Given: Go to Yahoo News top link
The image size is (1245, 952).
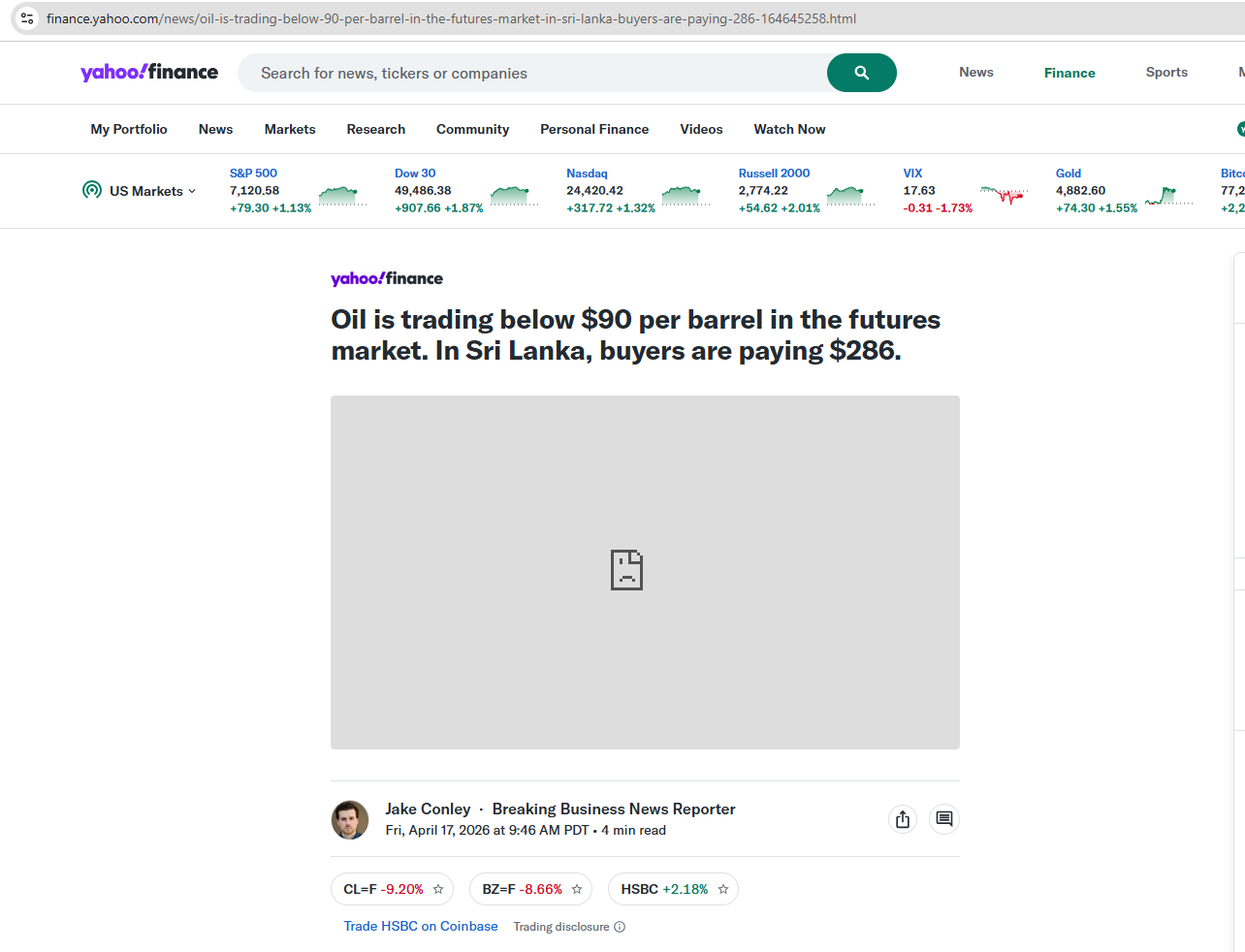Looking at the screenshot, I should 976,73.
